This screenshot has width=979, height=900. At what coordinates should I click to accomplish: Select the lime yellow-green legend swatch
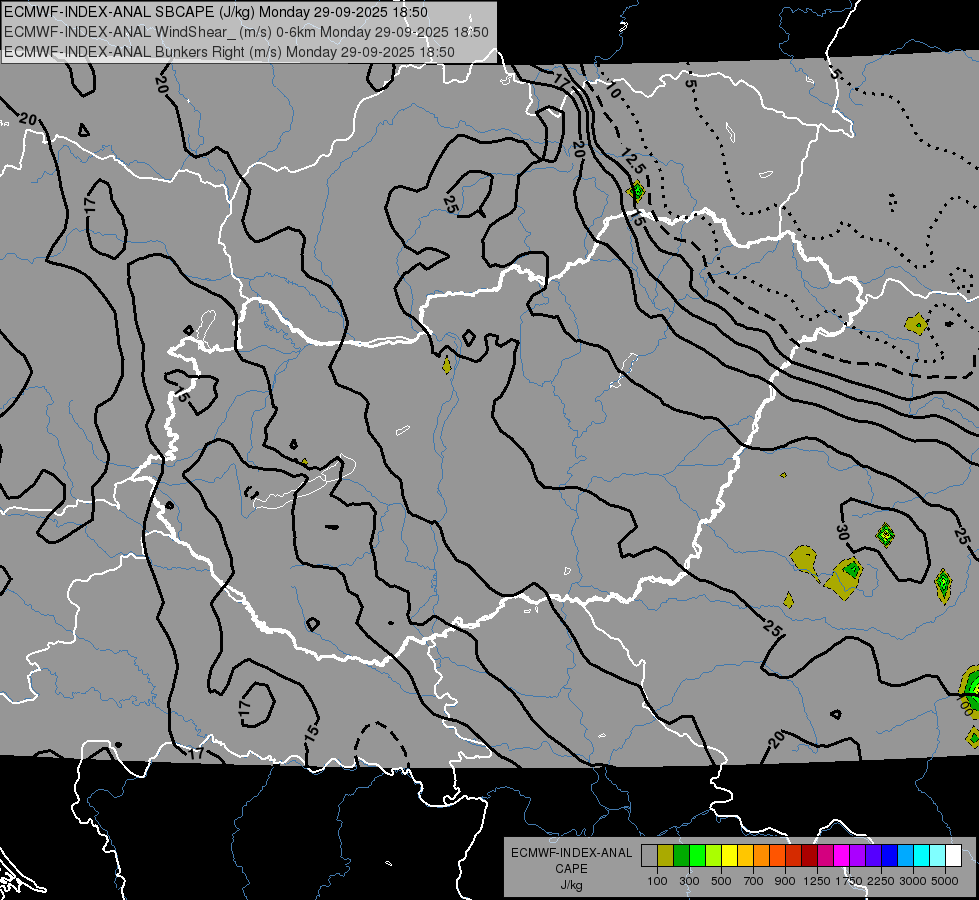(714, 856)
